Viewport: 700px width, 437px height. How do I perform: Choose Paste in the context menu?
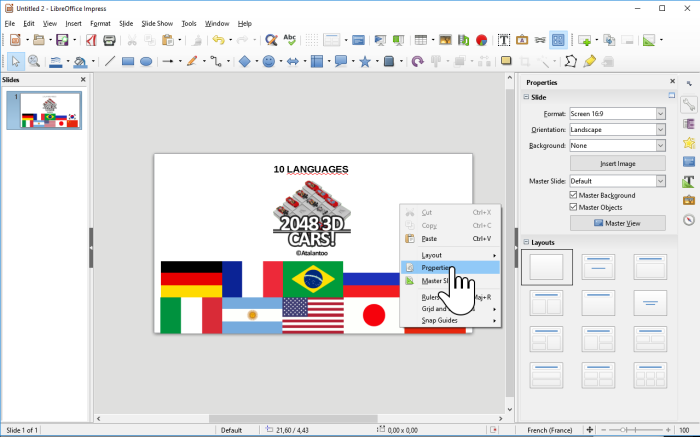tap(450, 239)
